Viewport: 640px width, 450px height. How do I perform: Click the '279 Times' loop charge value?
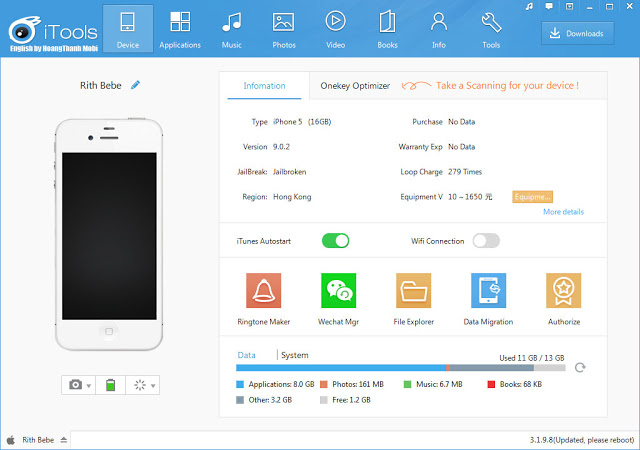point(465,172)
